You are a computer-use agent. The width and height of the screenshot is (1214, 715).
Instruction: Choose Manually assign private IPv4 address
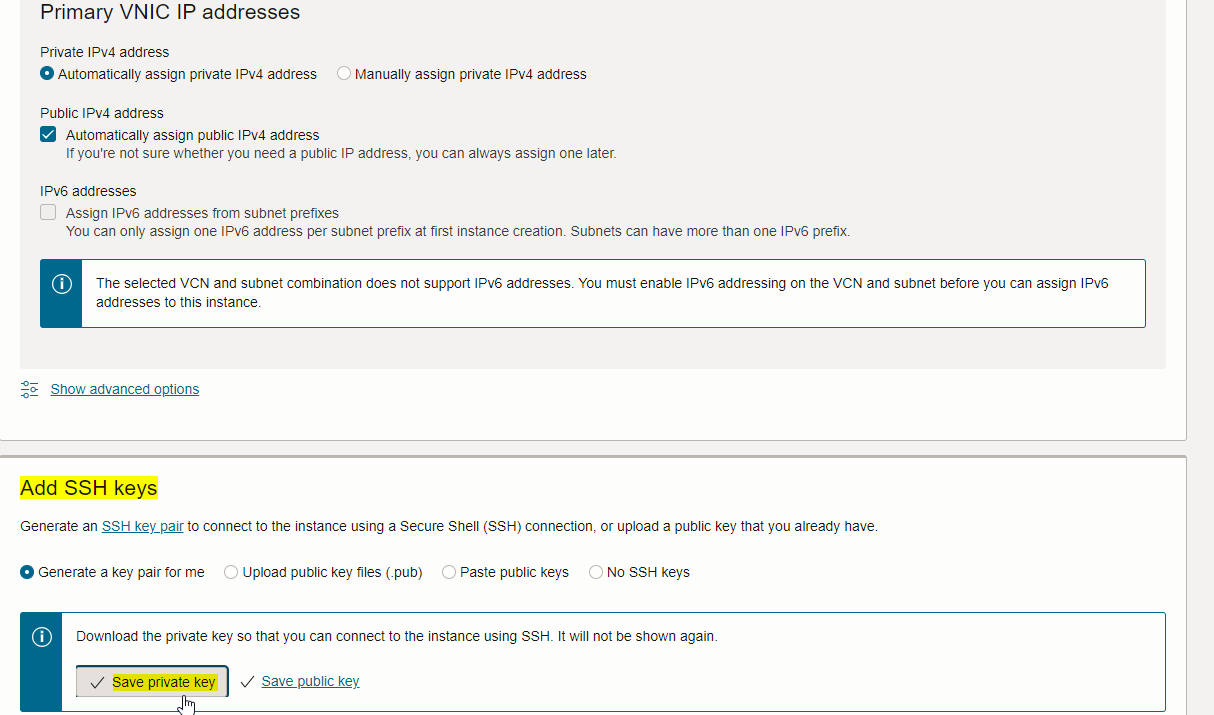pos(344,74)
